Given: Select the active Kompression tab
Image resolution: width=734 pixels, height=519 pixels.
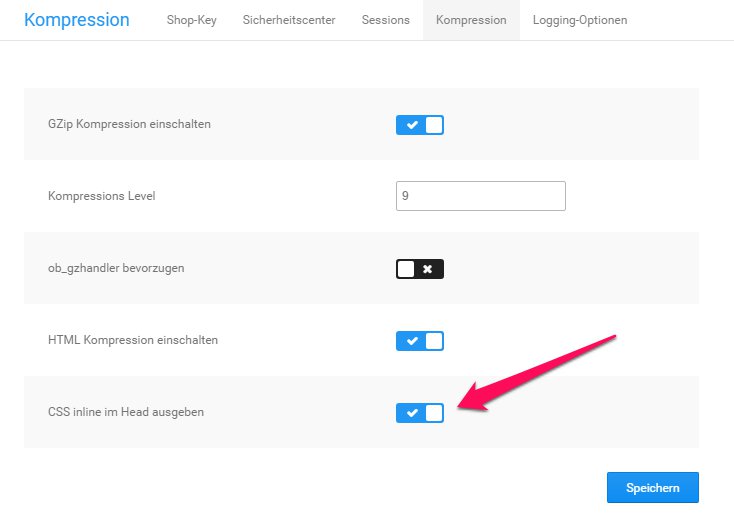Looking at the screenshot, I should (471, 20).
